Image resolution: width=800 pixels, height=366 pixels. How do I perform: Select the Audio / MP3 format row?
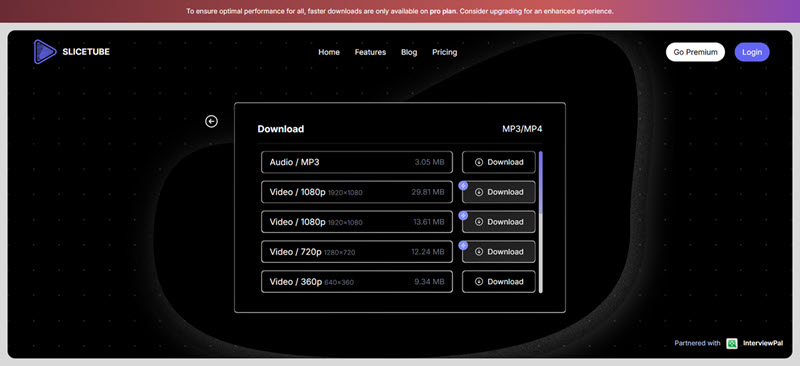pos(357,162)
